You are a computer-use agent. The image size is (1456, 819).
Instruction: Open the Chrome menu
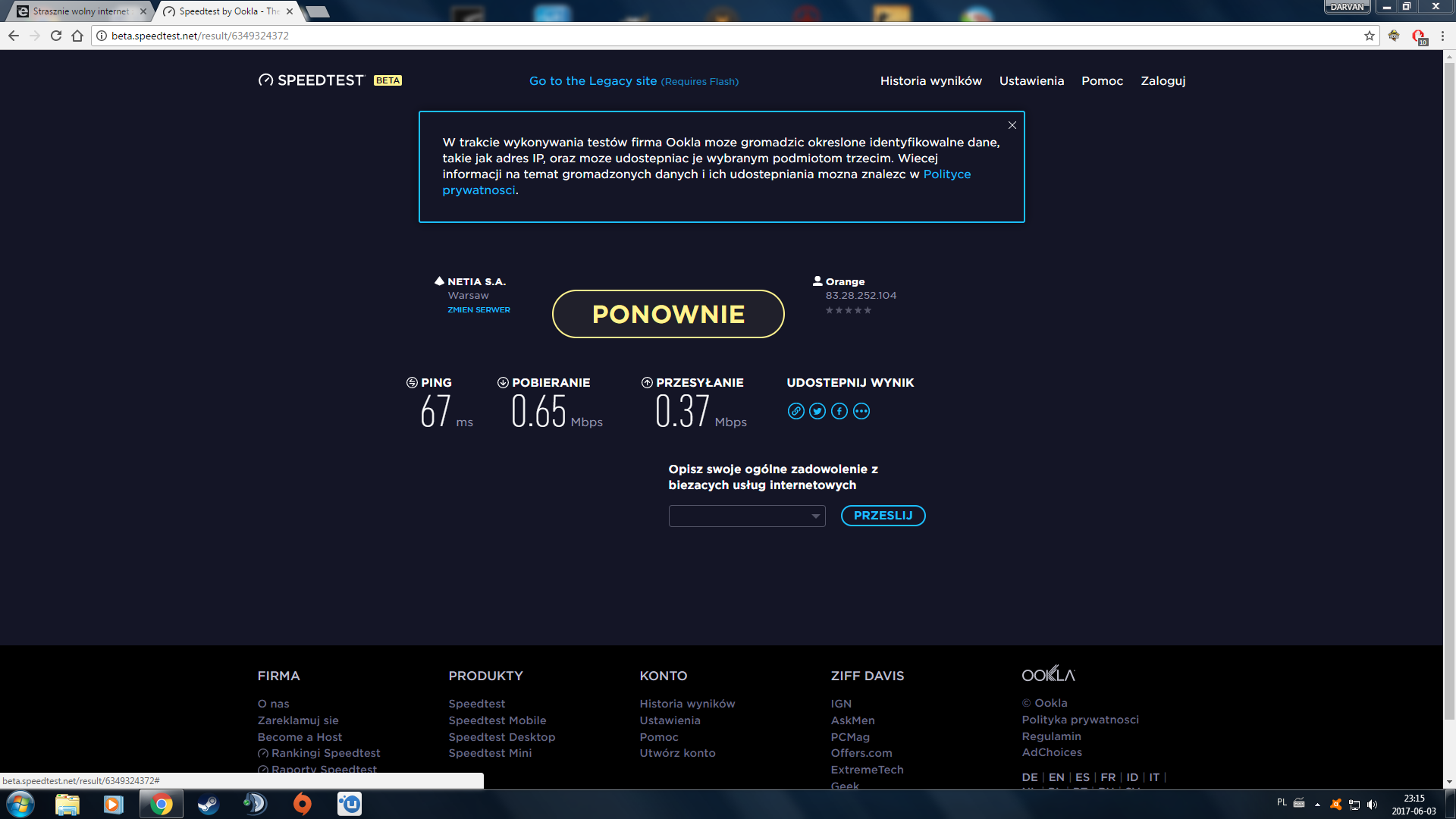(1442, 36)
